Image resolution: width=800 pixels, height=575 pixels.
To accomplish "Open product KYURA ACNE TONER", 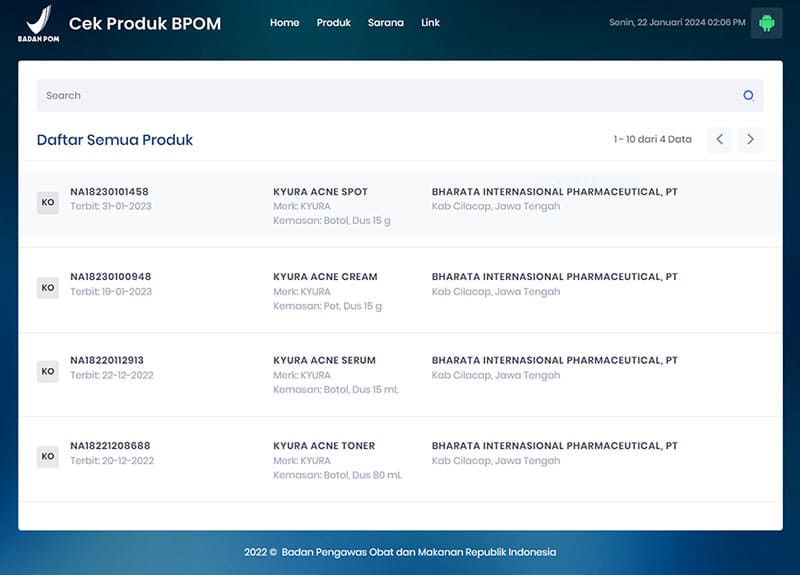I will click(324, 445).
